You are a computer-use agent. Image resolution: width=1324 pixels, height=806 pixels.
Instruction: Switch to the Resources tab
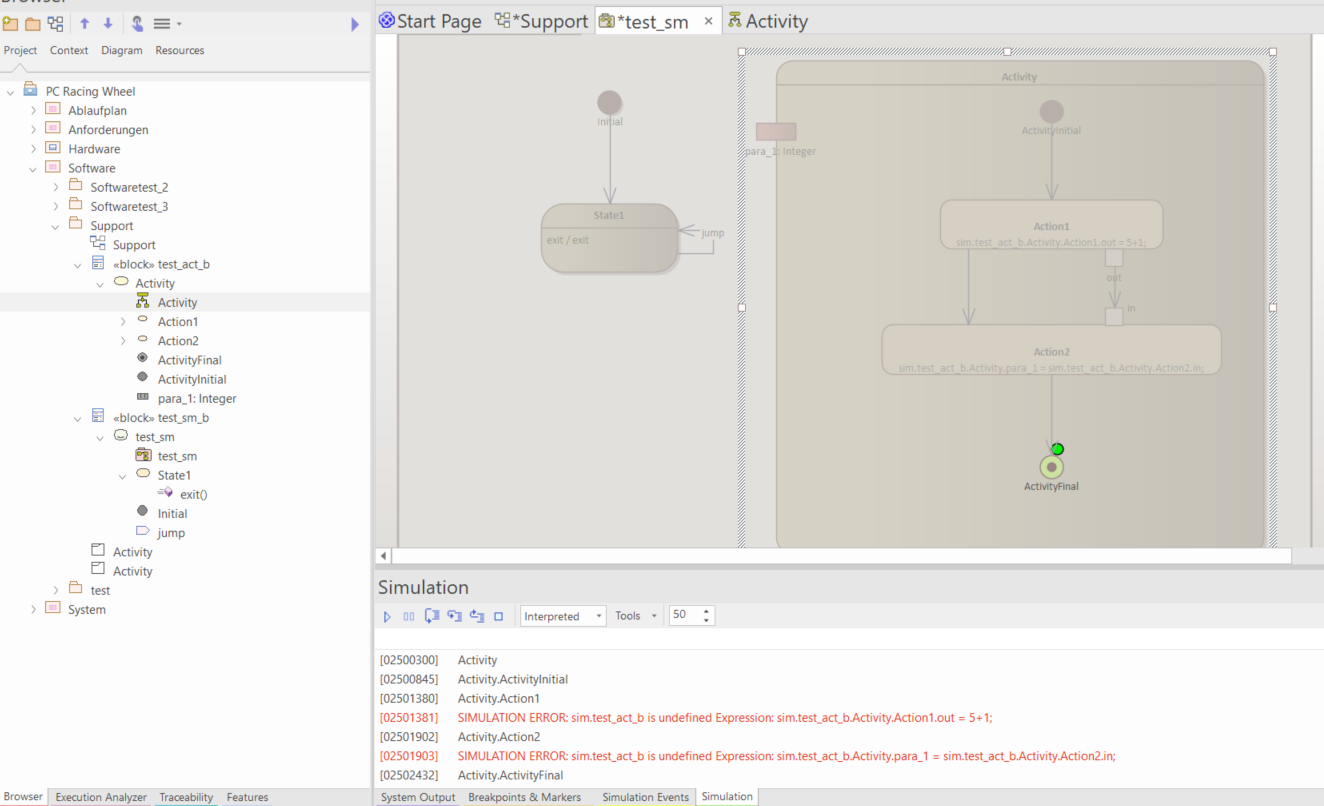(x=180, y=50)
